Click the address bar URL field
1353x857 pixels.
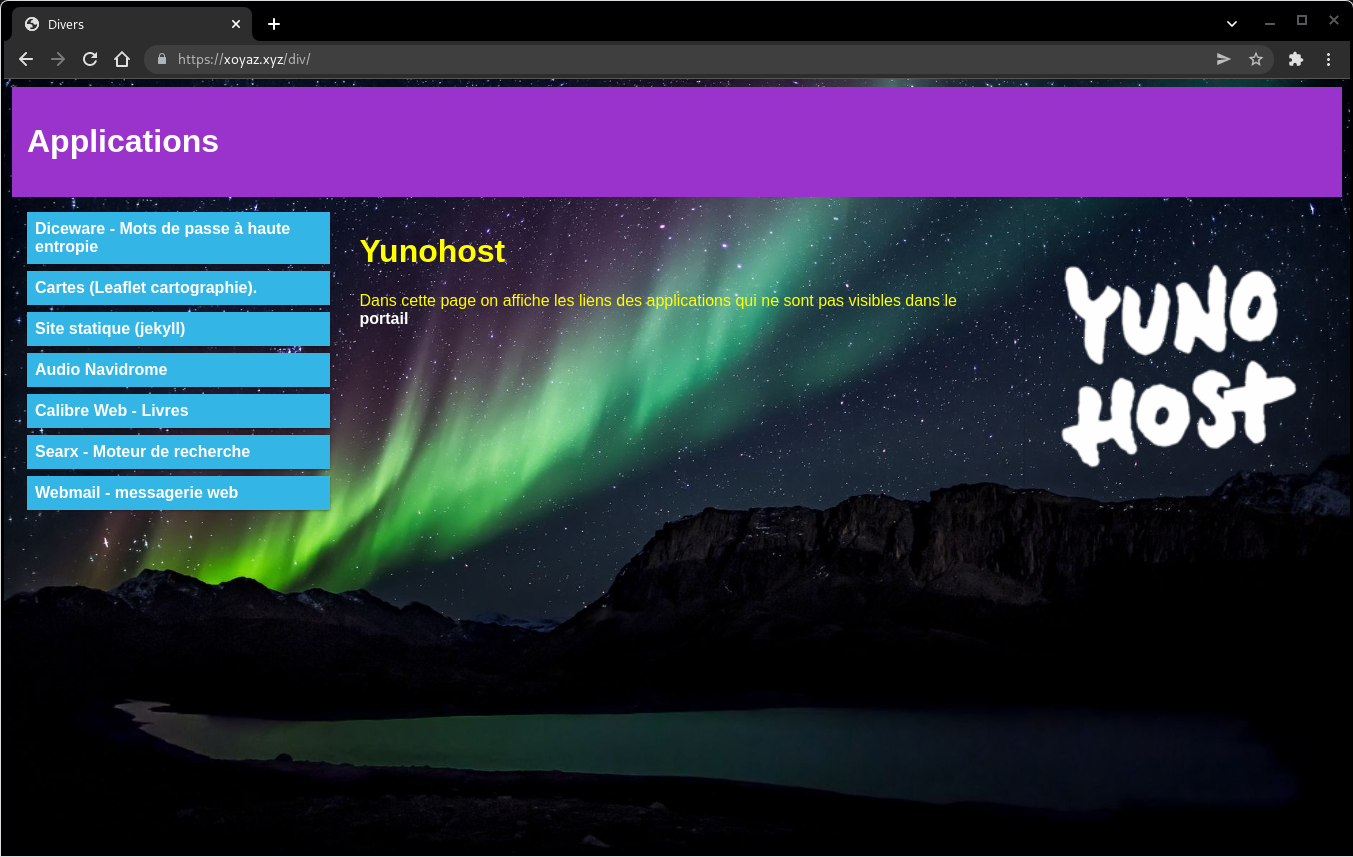click(x=680, y=59)
